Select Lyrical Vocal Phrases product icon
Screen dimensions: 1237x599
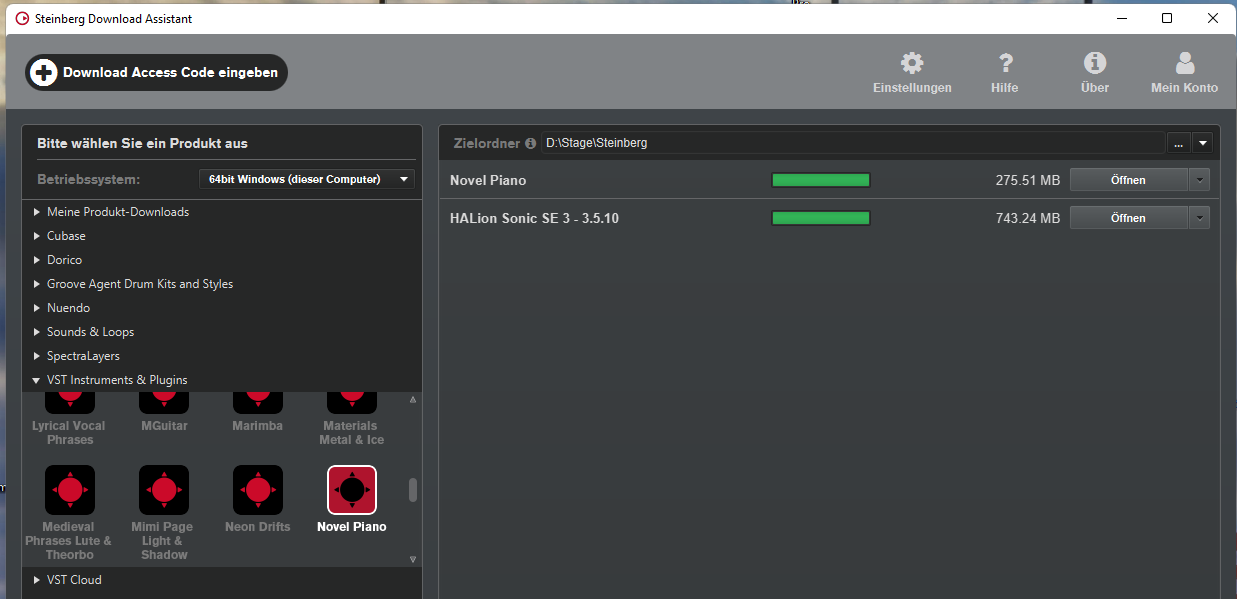click(70, 403)
